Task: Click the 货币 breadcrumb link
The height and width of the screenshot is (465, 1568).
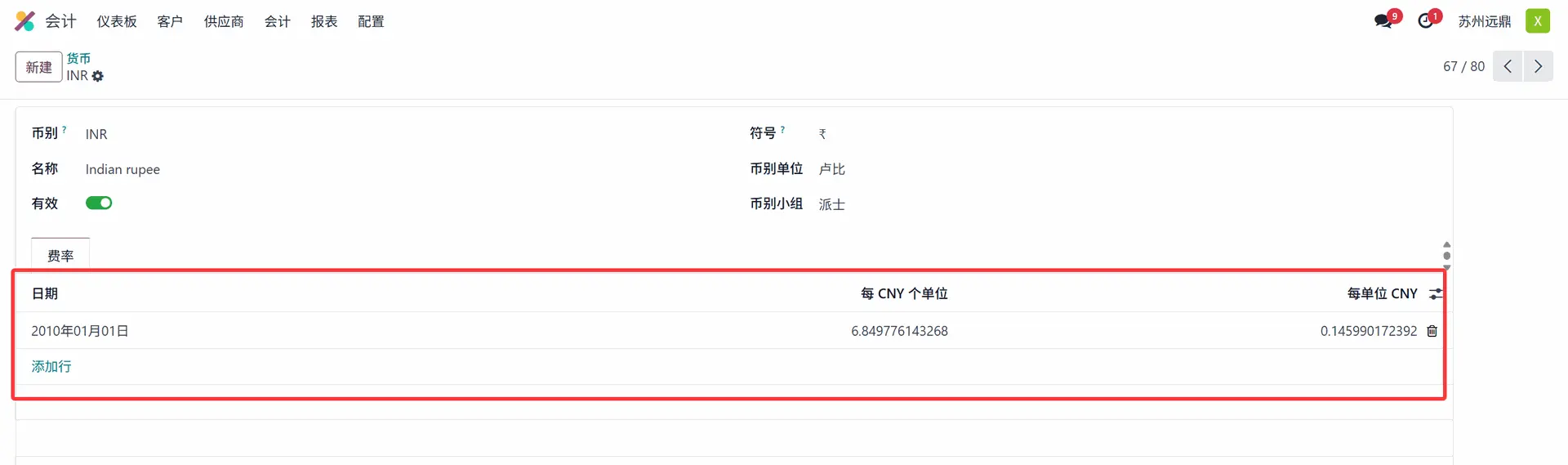Action: (78, 58)
